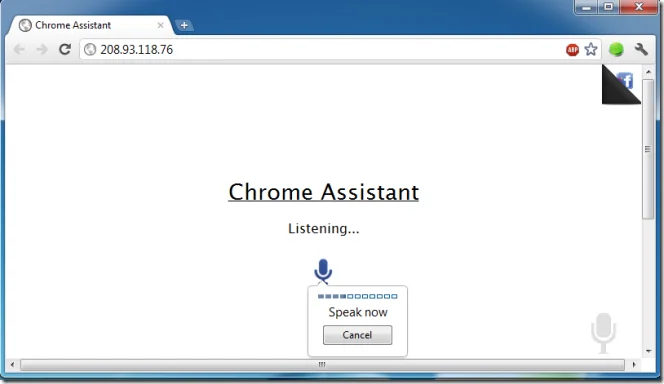Close the Chrome window
The width and height of the screenshot is (664, 384).
click(639, 7)
